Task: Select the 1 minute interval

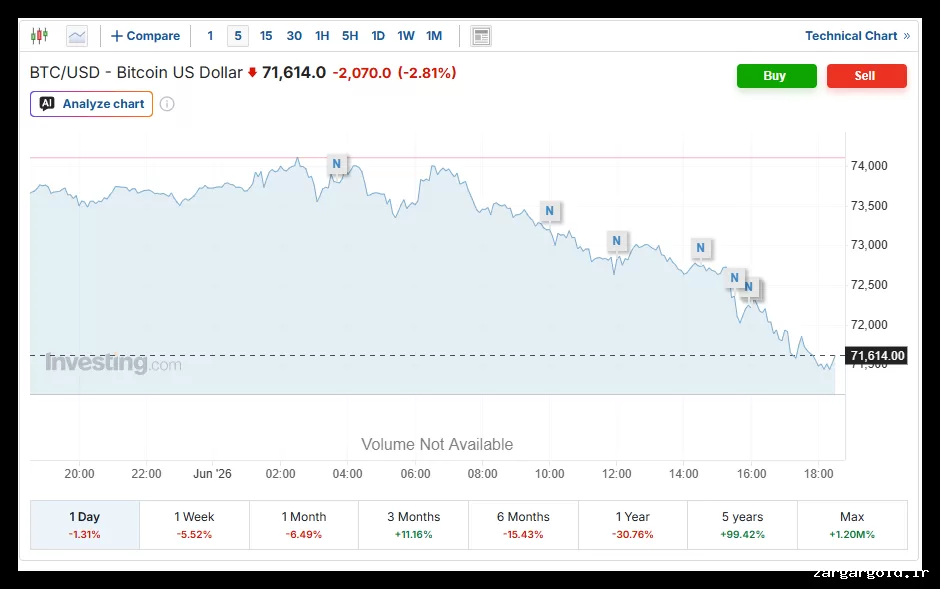Action: (210, 36)
